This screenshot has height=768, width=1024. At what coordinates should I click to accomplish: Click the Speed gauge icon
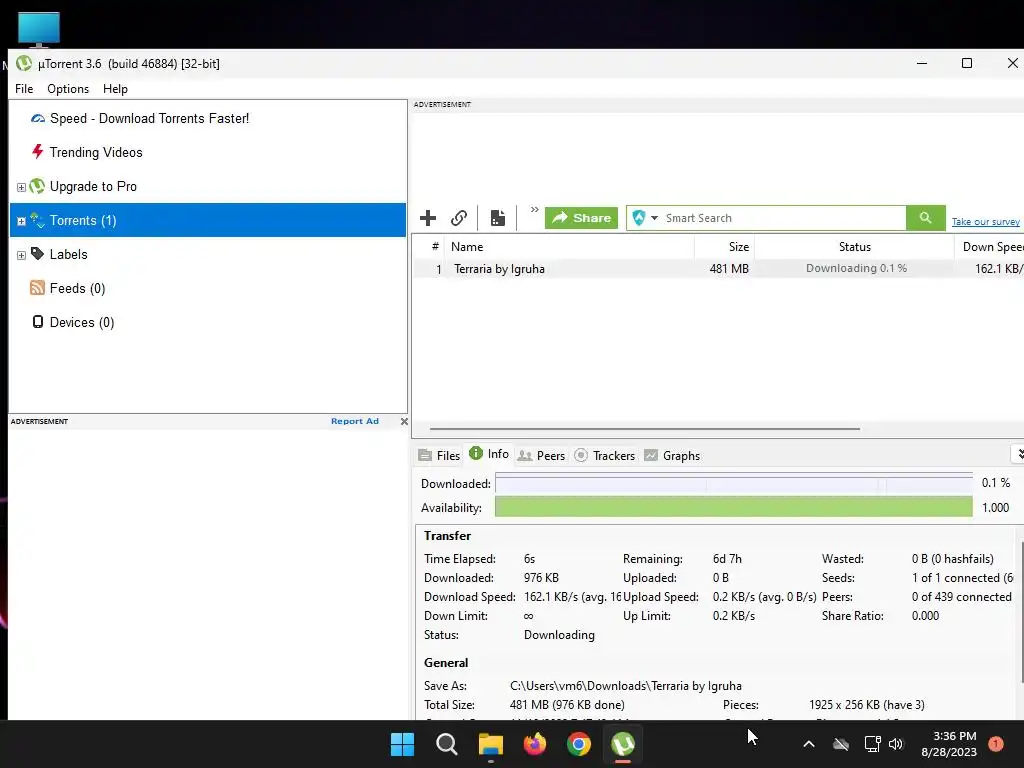click(x=38, y=118)
